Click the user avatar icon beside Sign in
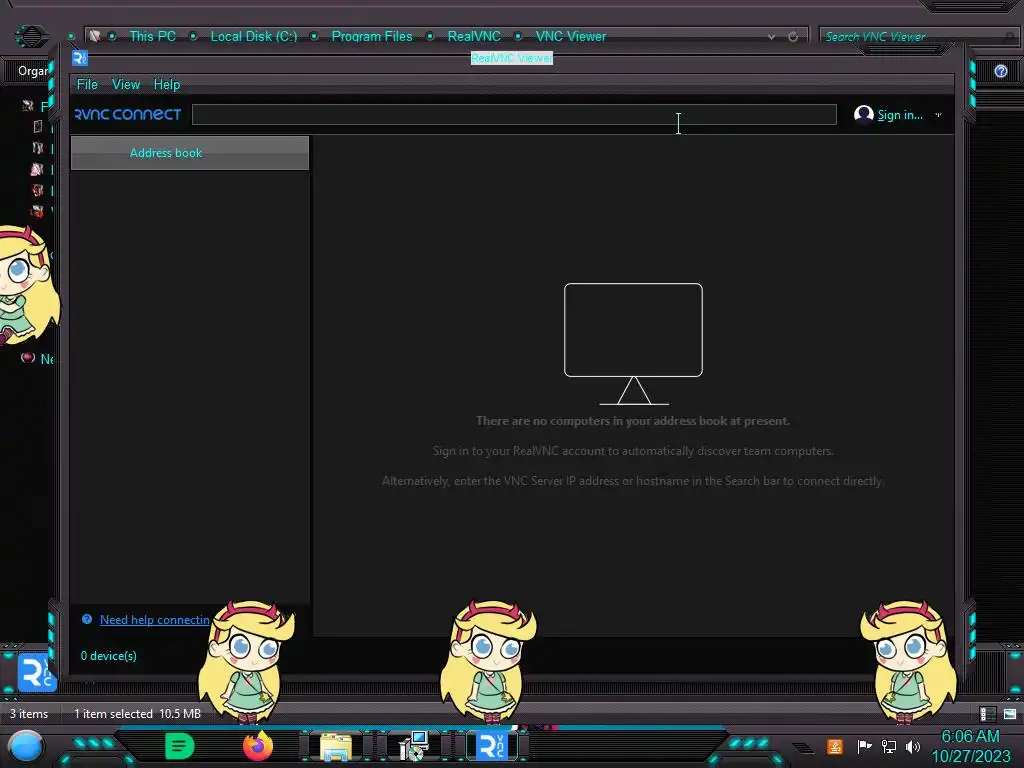The height and width of the screenshot is (768, 1024). point(863,114)
